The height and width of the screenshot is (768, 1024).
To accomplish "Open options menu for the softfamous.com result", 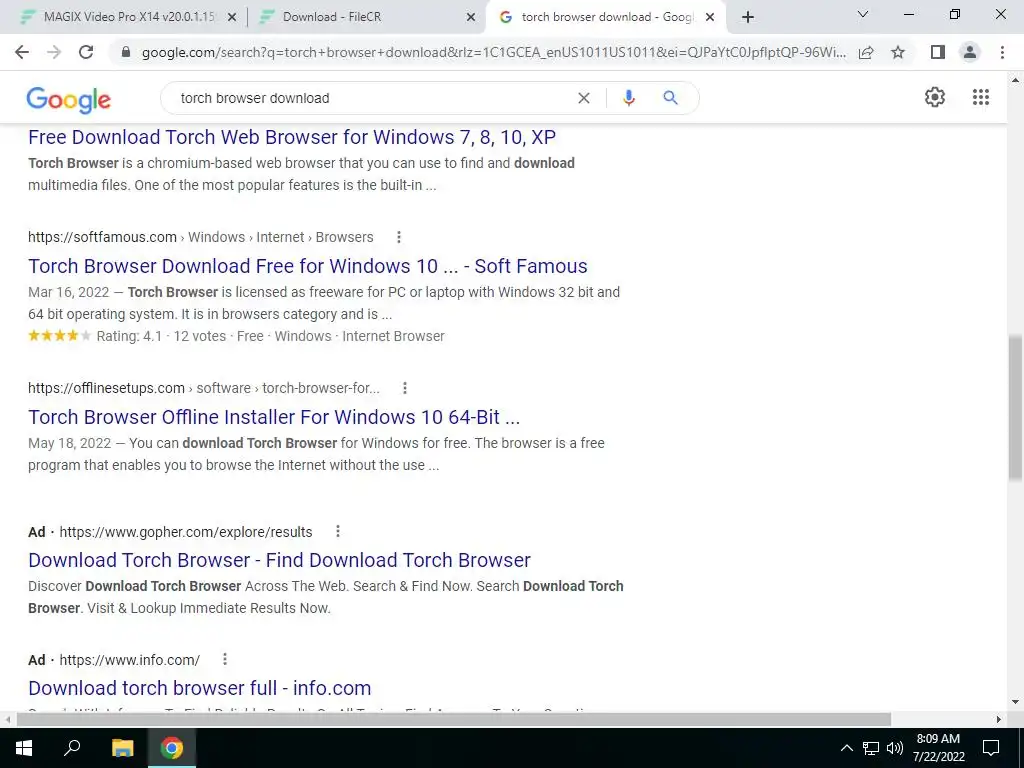I will point(399,237).
